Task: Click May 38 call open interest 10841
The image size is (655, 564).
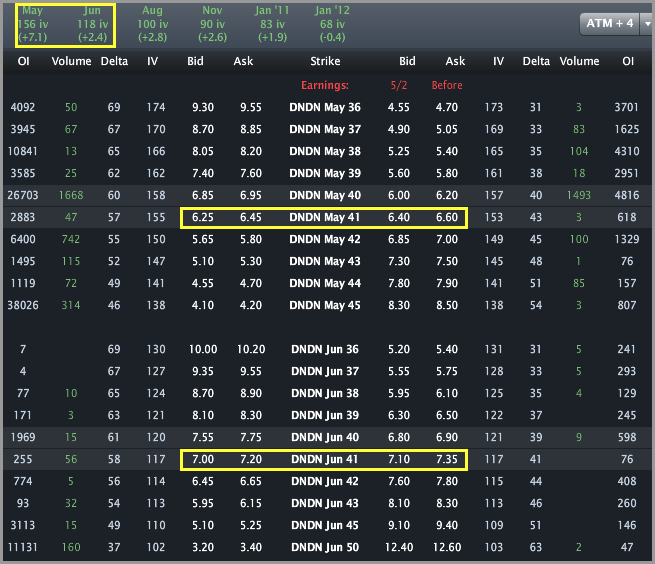Action: (x=23, y=151)
